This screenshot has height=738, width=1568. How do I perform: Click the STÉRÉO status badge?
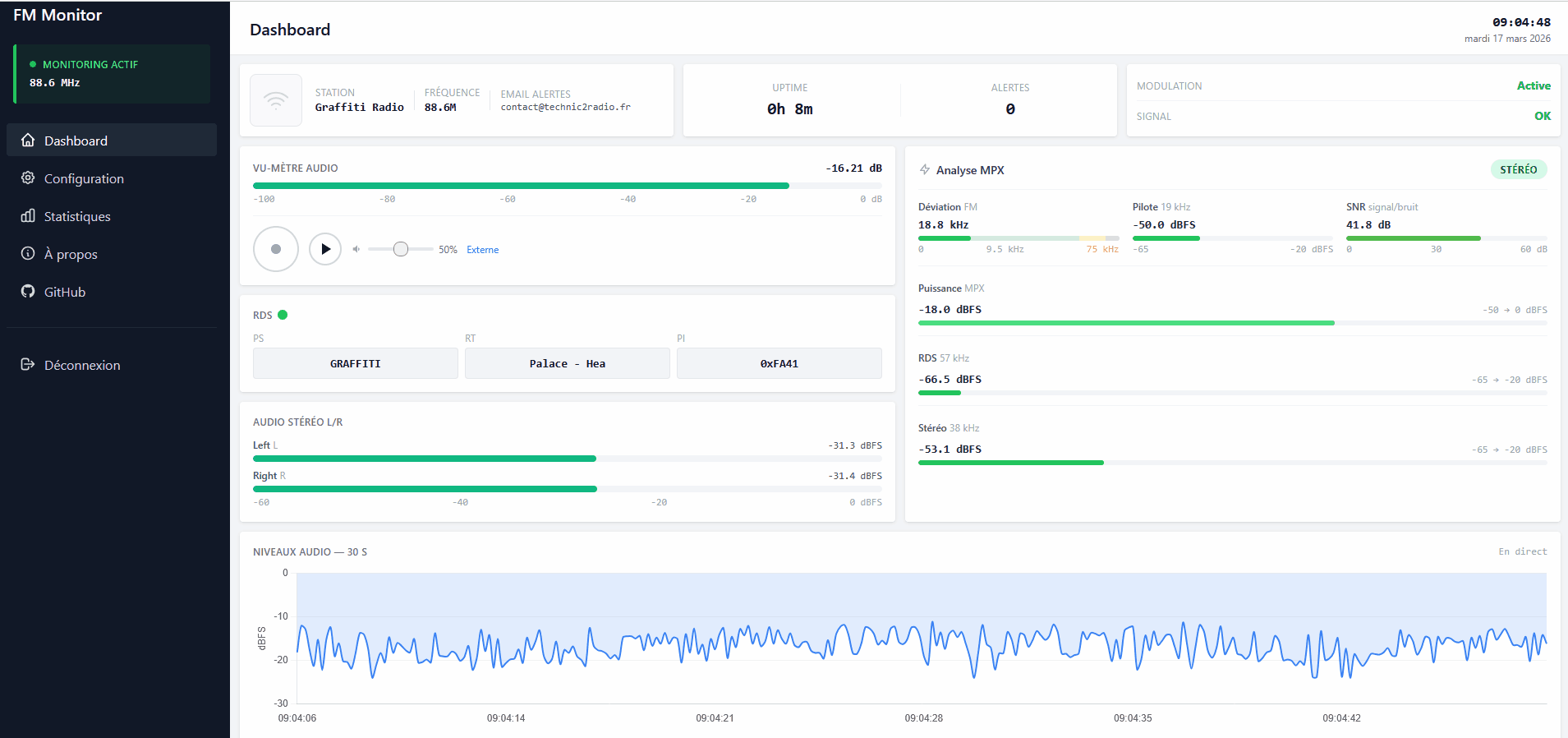point(1518,170)
